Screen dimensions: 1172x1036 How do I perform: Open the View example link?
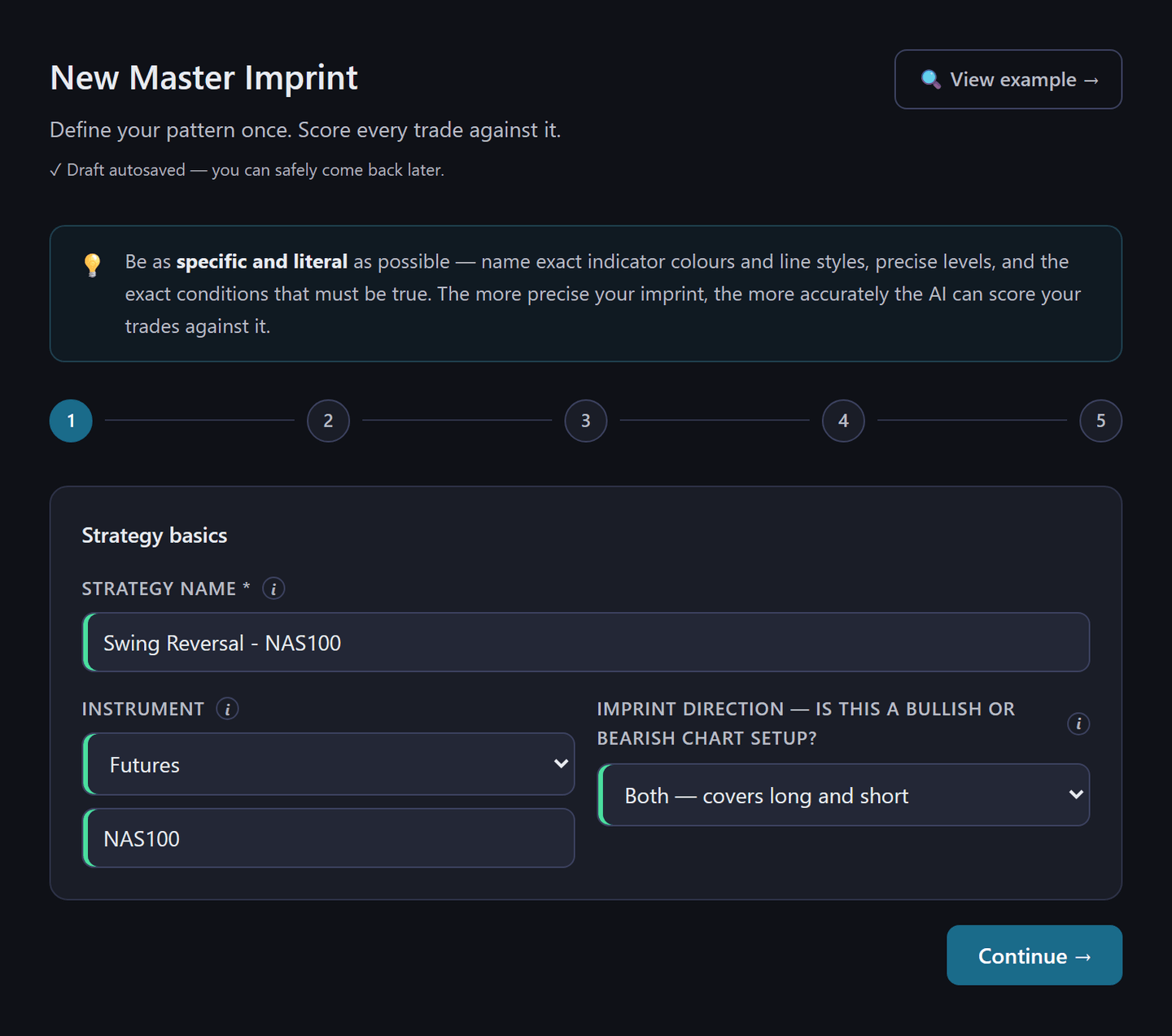(x=1008, y=80)
